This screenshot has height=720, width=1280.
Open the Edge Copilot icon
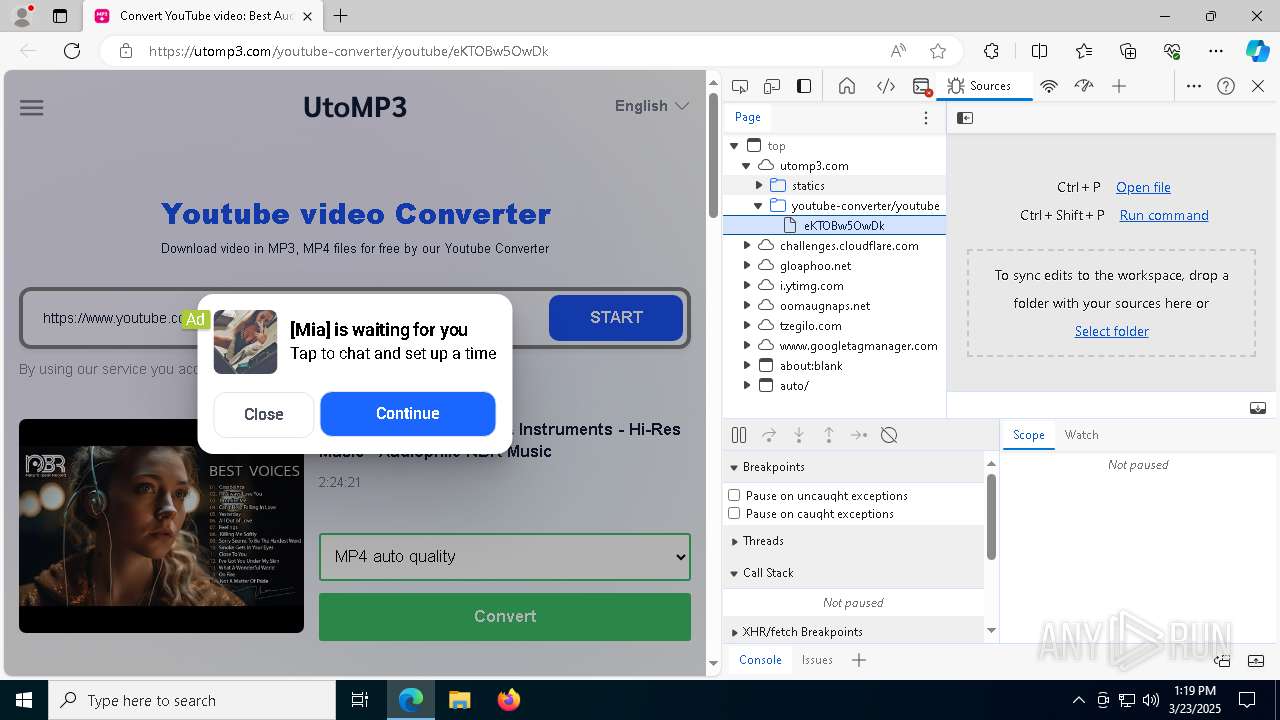[1257, 51]
